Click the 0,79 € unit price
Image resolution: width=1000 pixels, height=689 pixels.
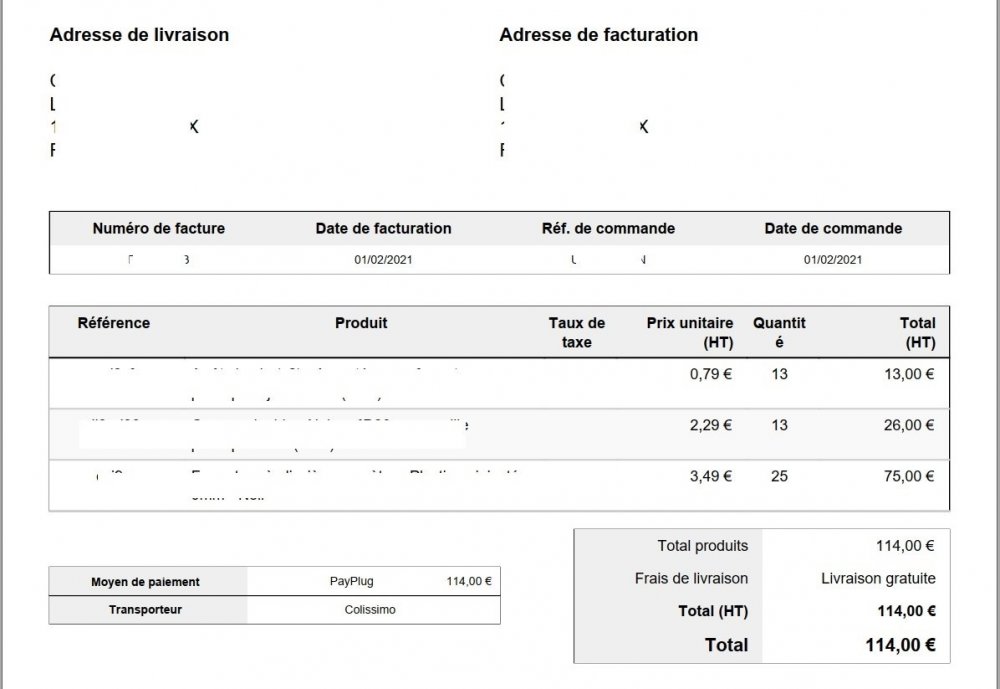[x=711, y=374]
